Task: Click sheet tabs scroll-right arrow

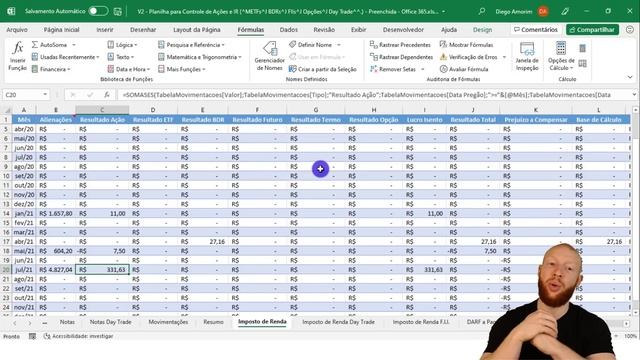Action: coord(30,323)
